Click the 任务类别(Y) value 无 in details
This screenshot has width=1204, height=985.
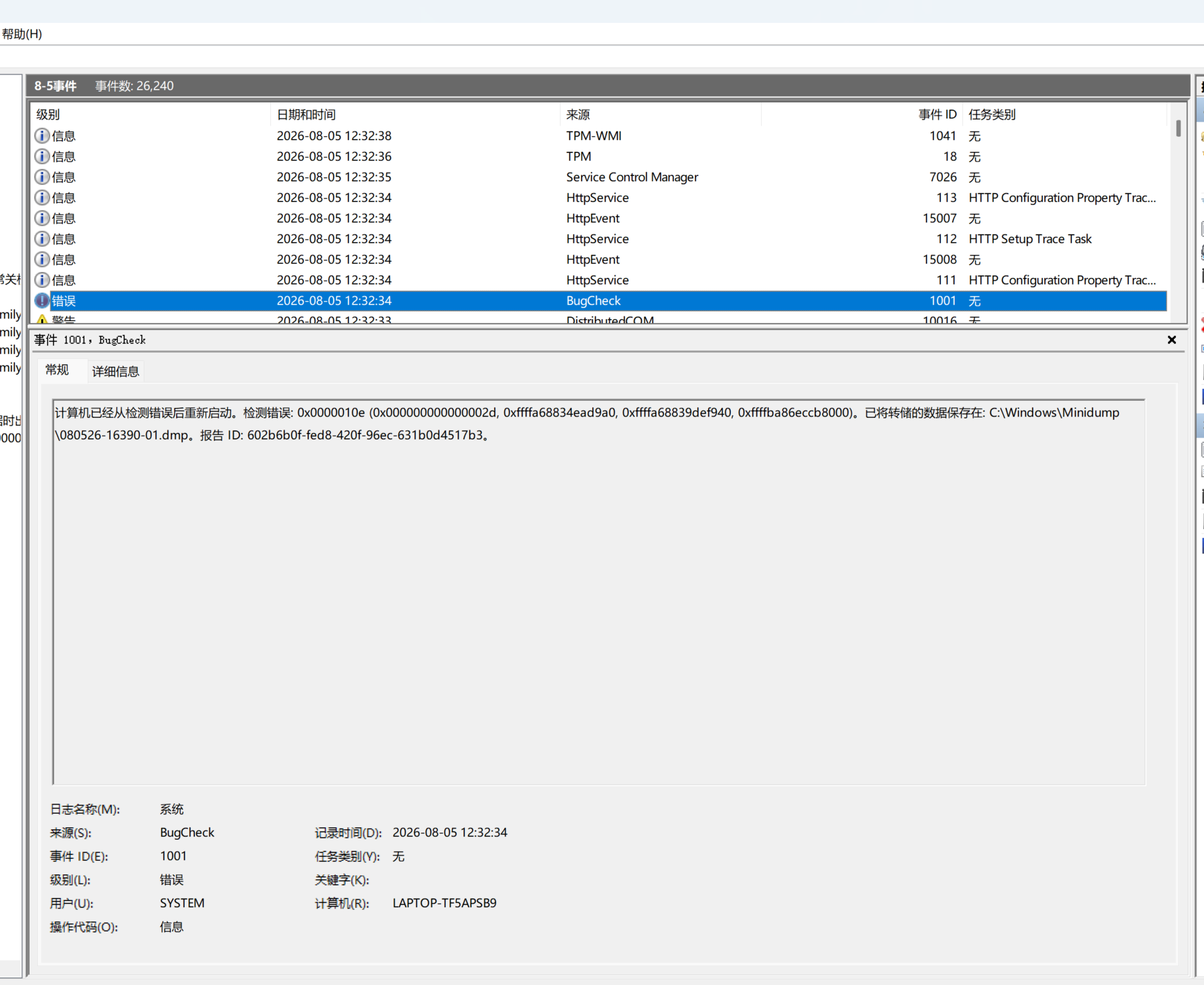[398, 856]
